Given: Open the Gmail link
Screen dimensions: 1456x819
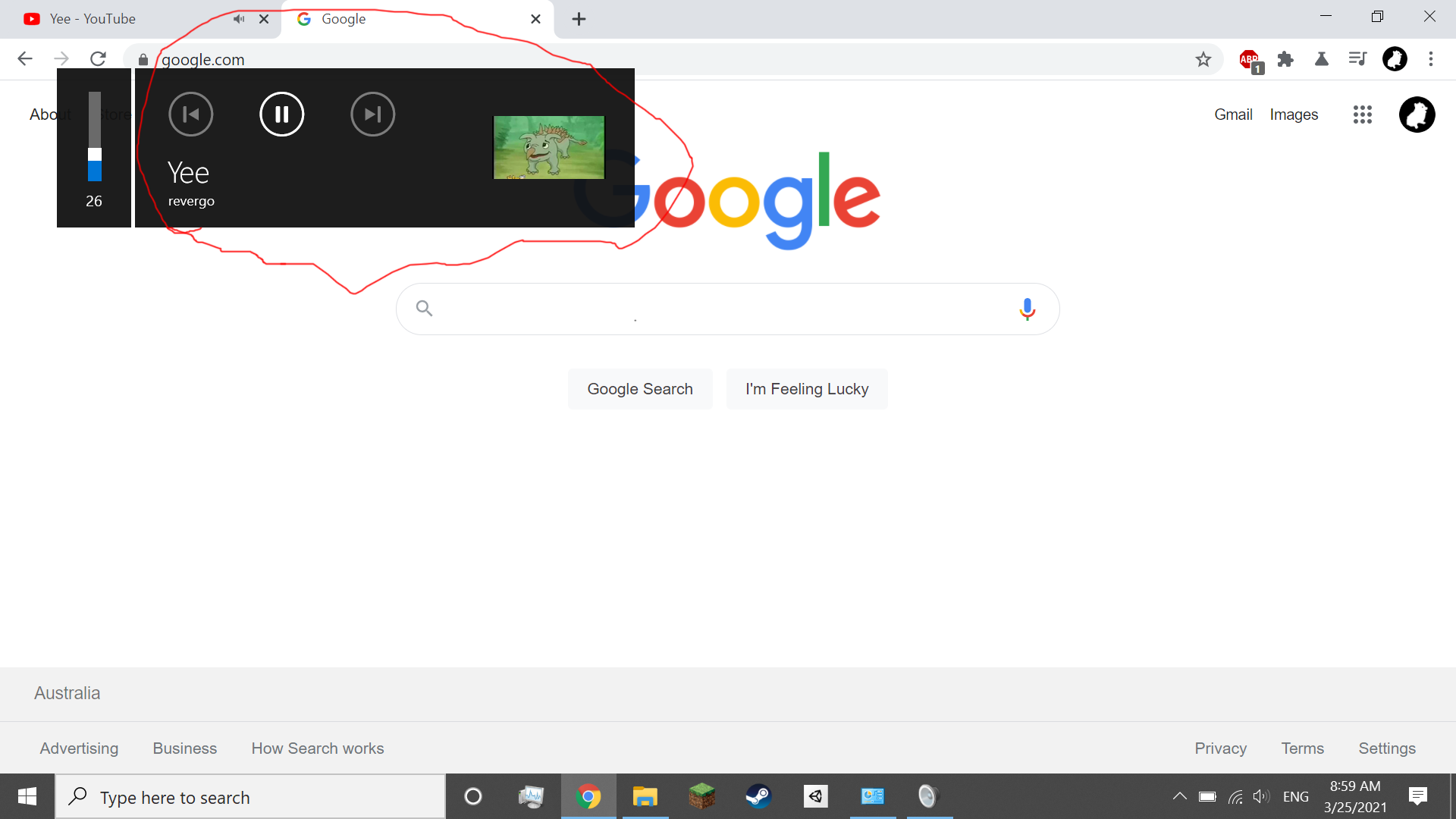Looking at the screenshot, I should click(x=1233, y=115).
